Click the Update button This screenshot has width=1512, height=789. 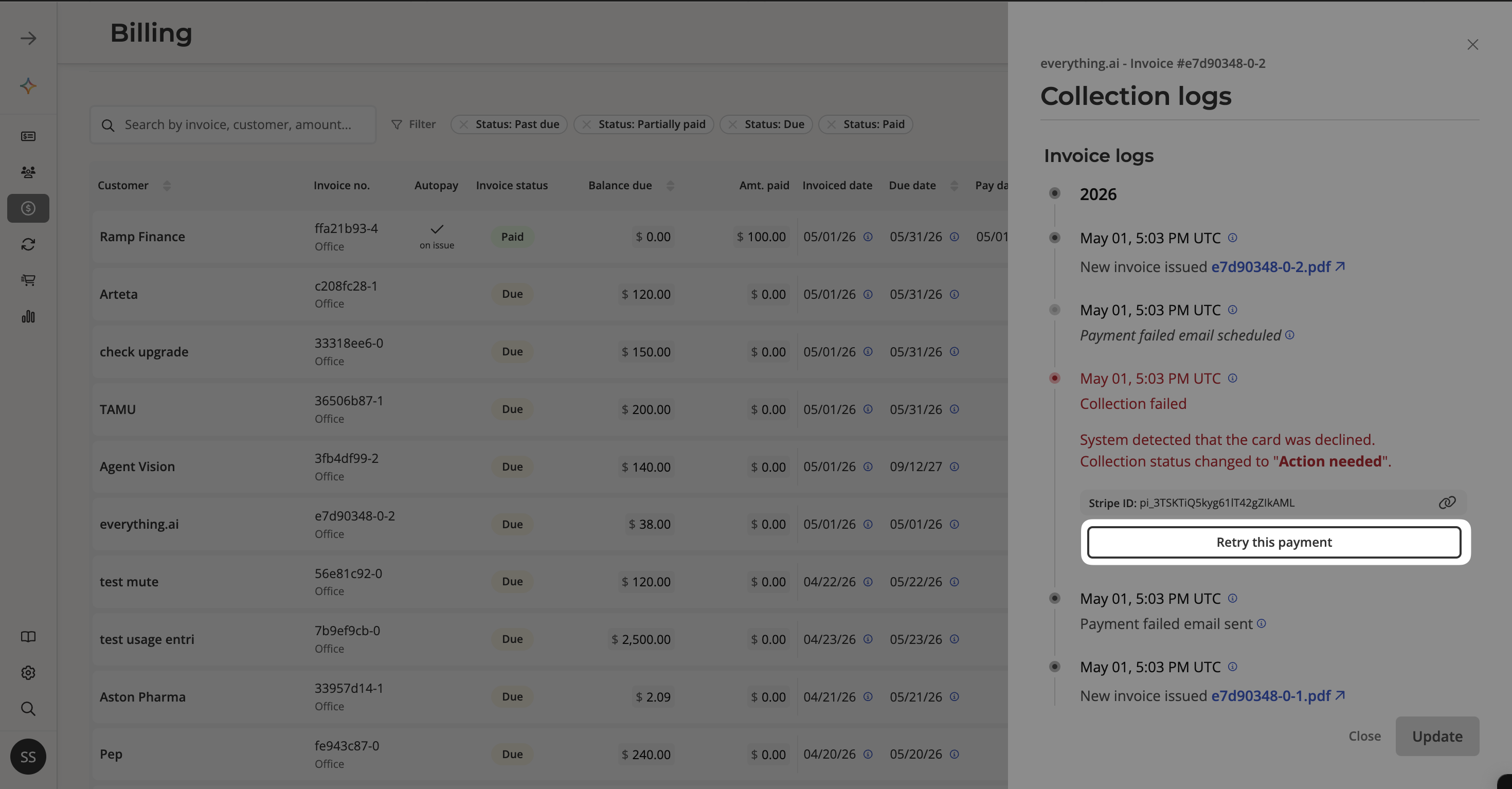pos(1437,736)
